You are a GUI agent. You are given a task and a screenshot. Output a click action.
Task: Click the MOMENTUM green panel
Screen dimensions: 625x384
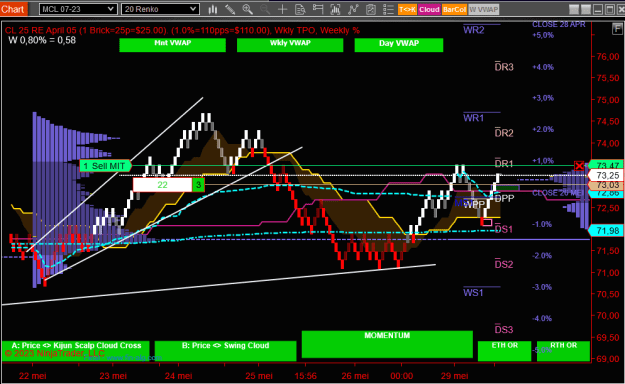387,344
